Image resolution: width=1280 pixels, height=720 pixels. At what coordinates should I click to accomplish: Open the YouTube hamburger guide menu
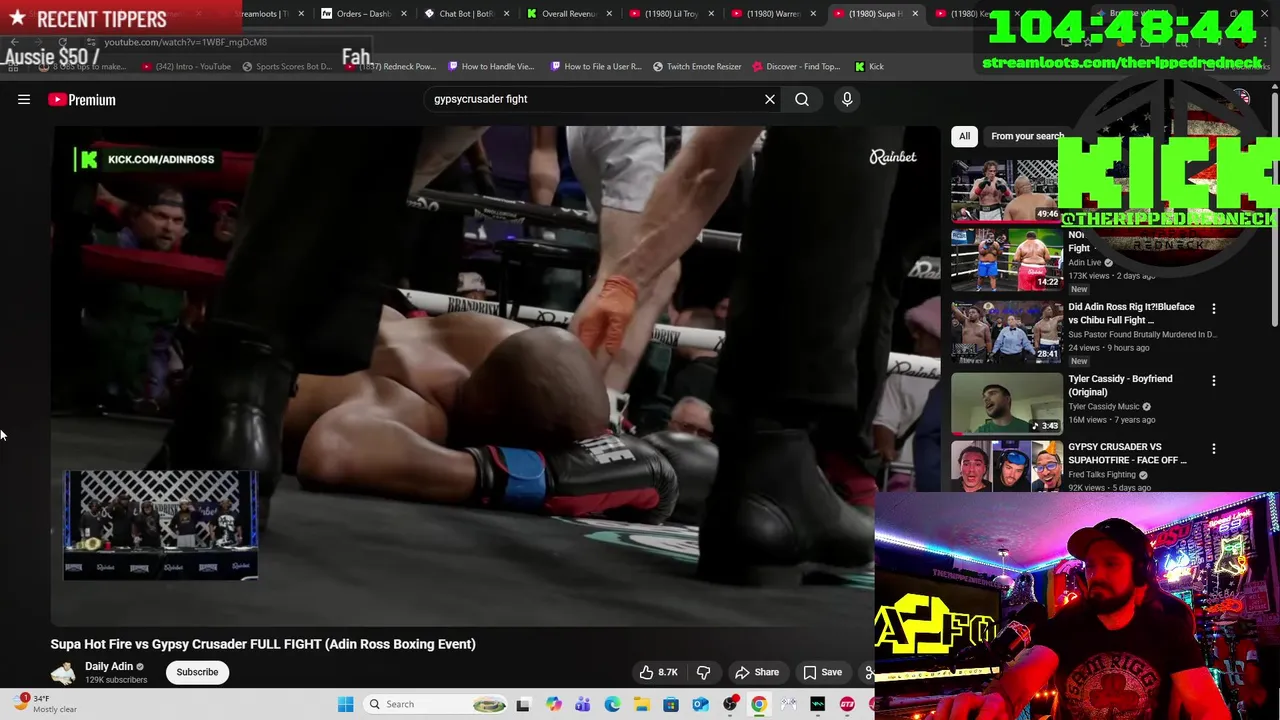click(24, 99)
